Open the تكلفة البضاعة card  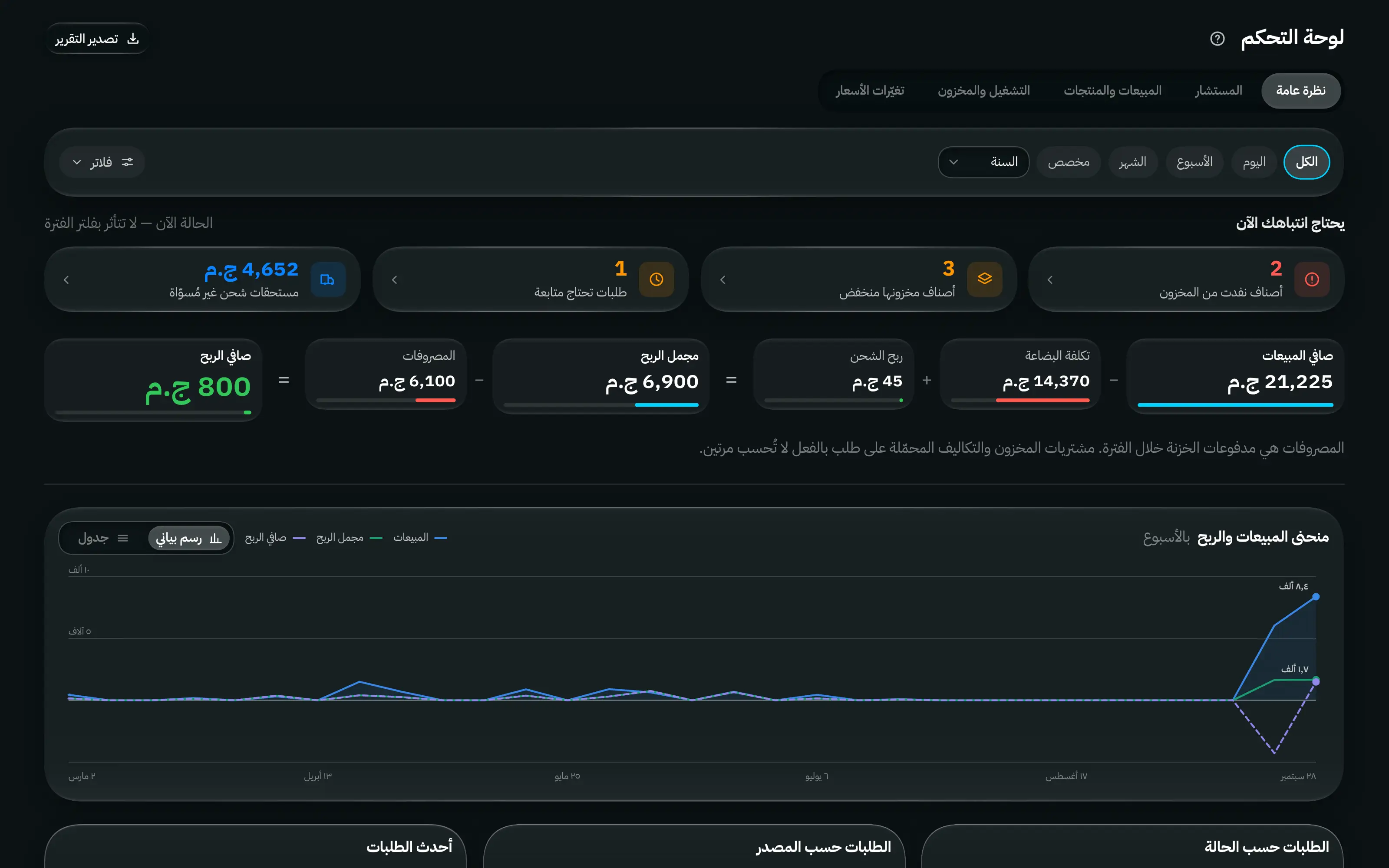point(1020,374)
